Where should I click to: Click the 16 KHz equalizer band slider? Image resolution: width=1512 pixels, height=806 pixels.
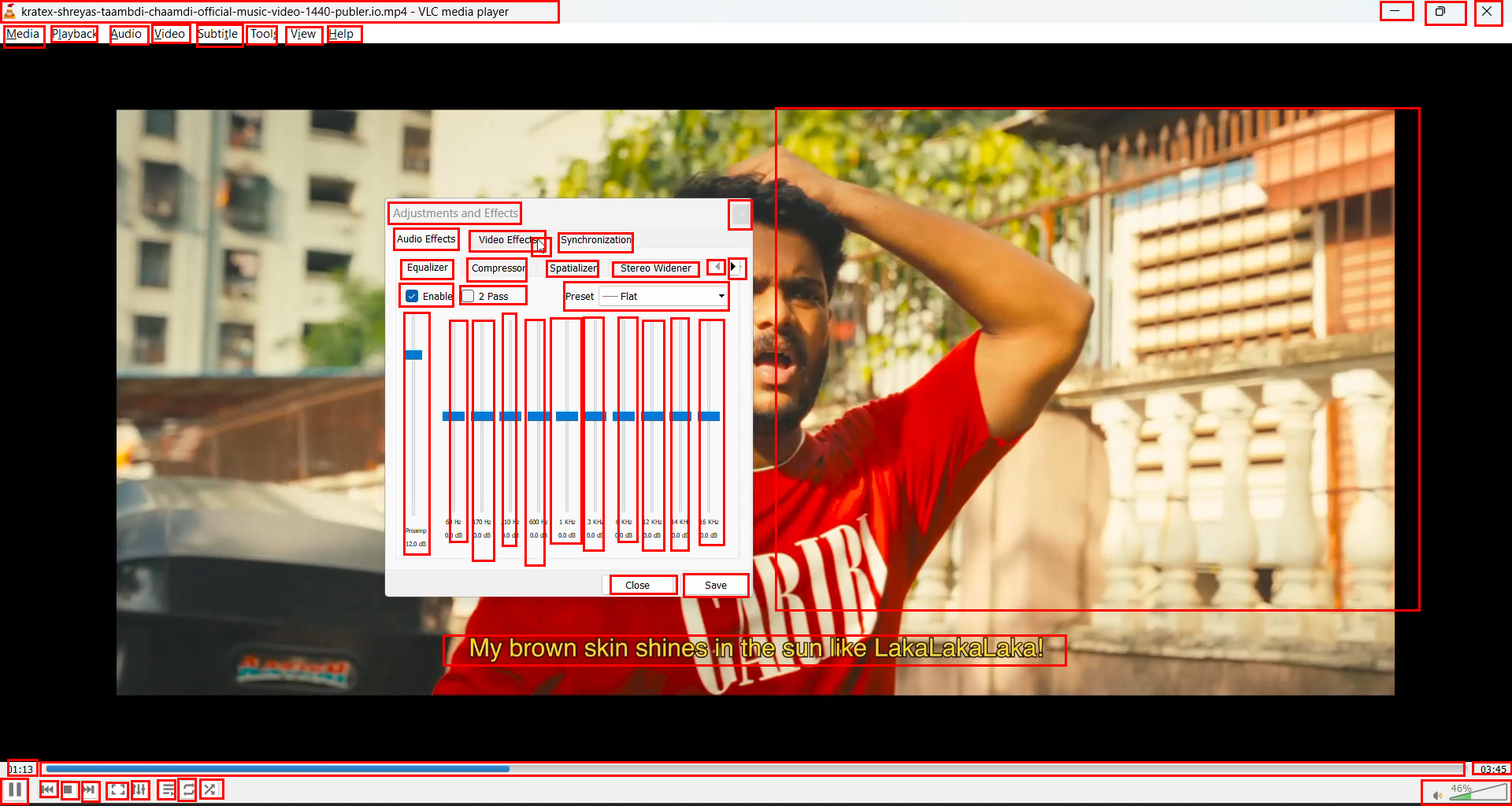[x=710, y=416]
